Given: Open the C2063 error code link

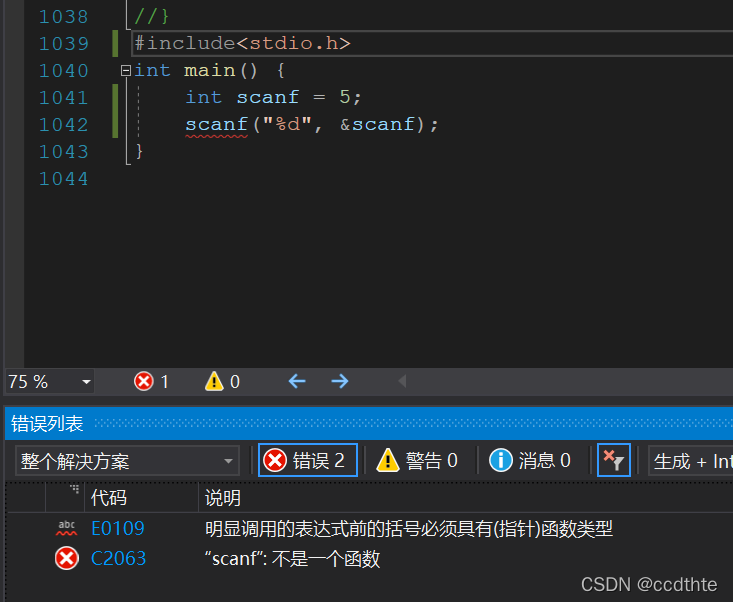Looking at the screenshot, I should (119, 559).
